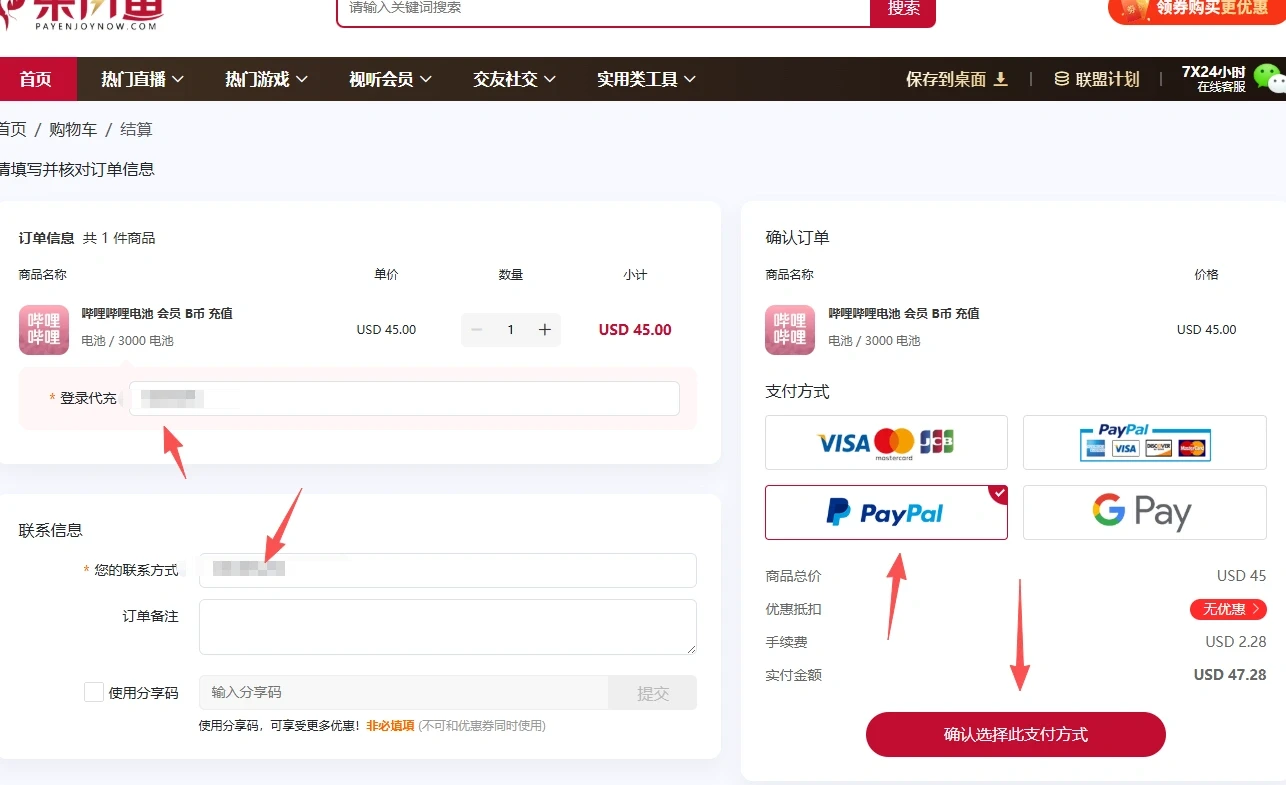
Task: Enable the 使用分享码 checkbox
Action: pos(94,692)
